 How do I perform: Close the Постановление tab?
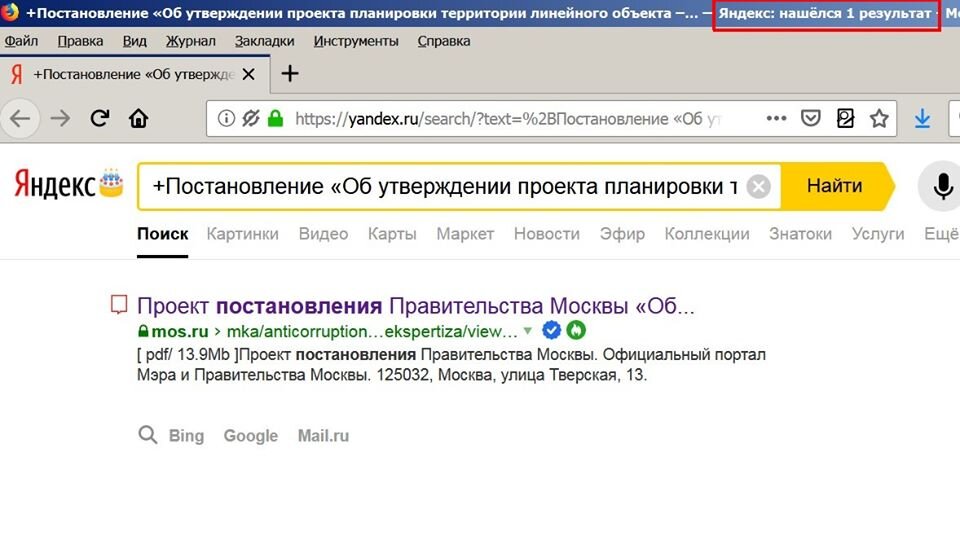coord(249,74)
